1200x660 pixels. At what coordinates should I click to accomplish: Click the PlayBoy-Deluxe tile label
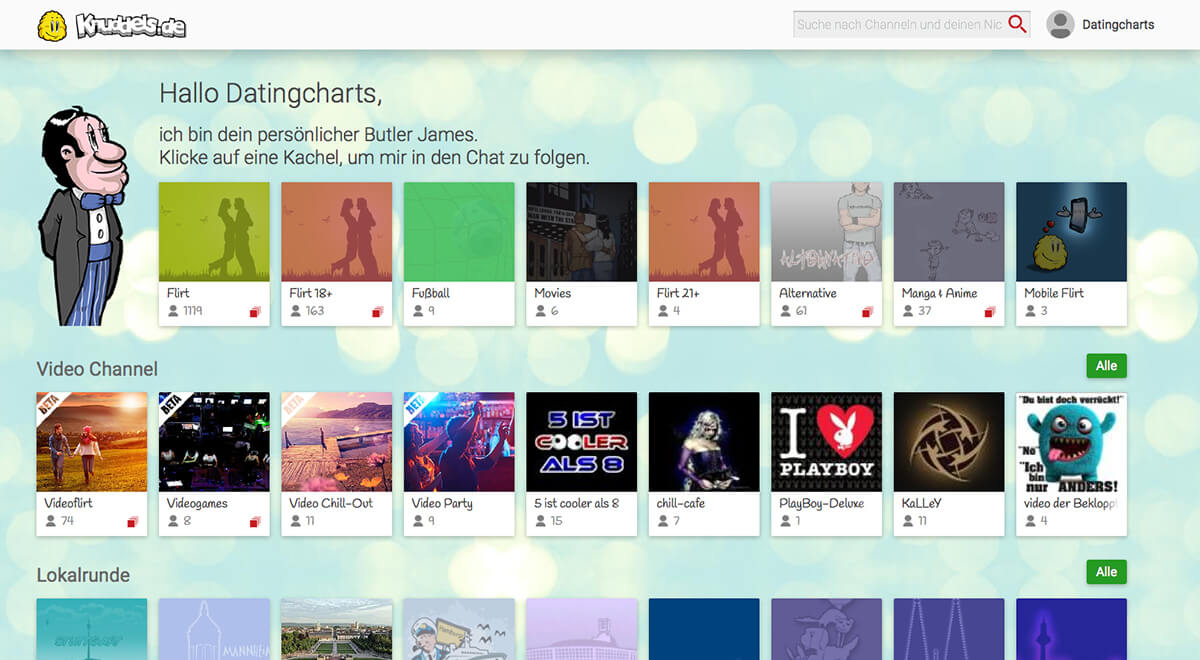[822, 503]
